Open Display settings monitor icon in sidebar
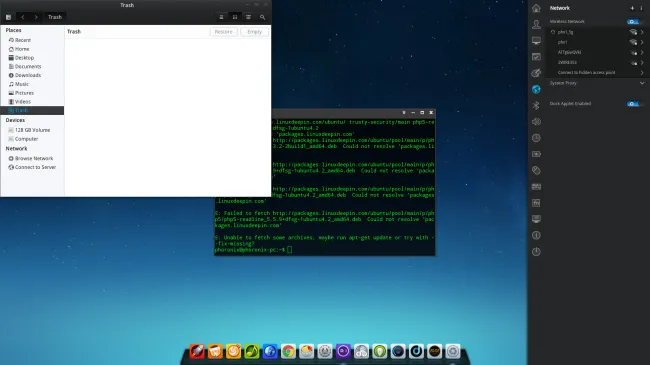650x365 pixels. pos(536,41)
